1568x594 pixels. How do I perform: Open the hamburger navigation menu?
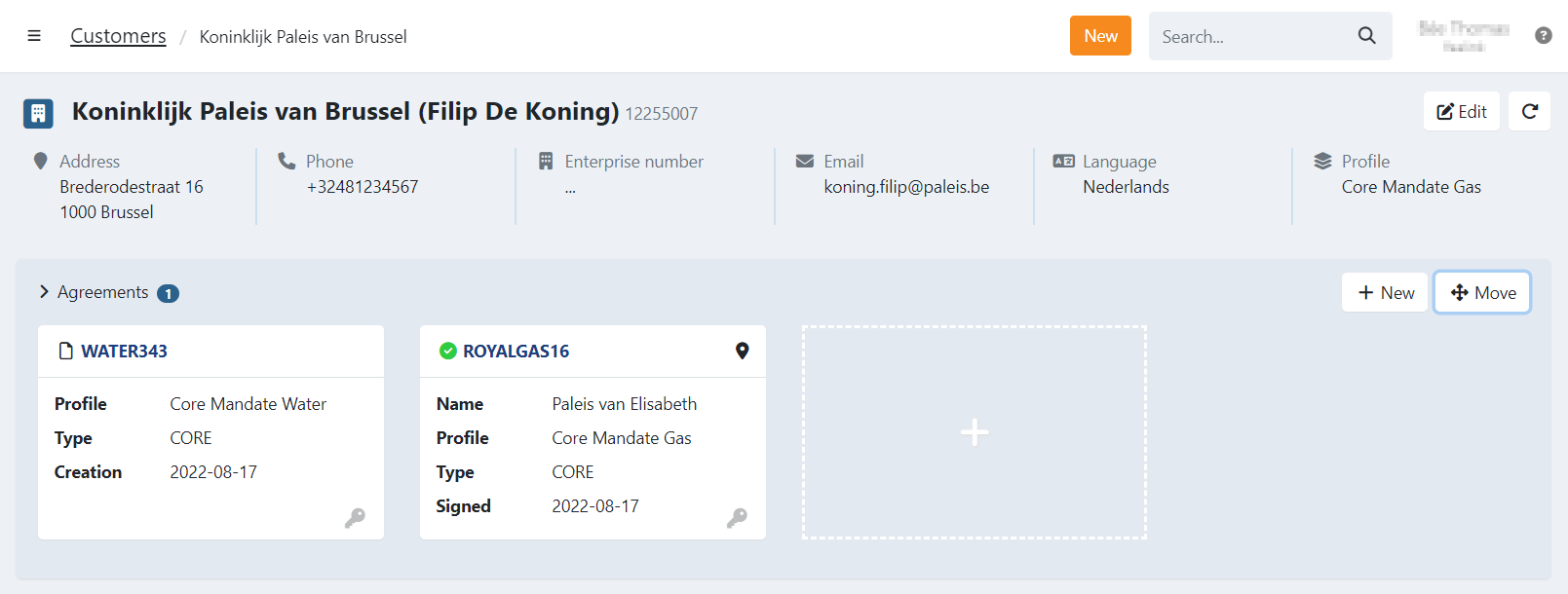34,36
